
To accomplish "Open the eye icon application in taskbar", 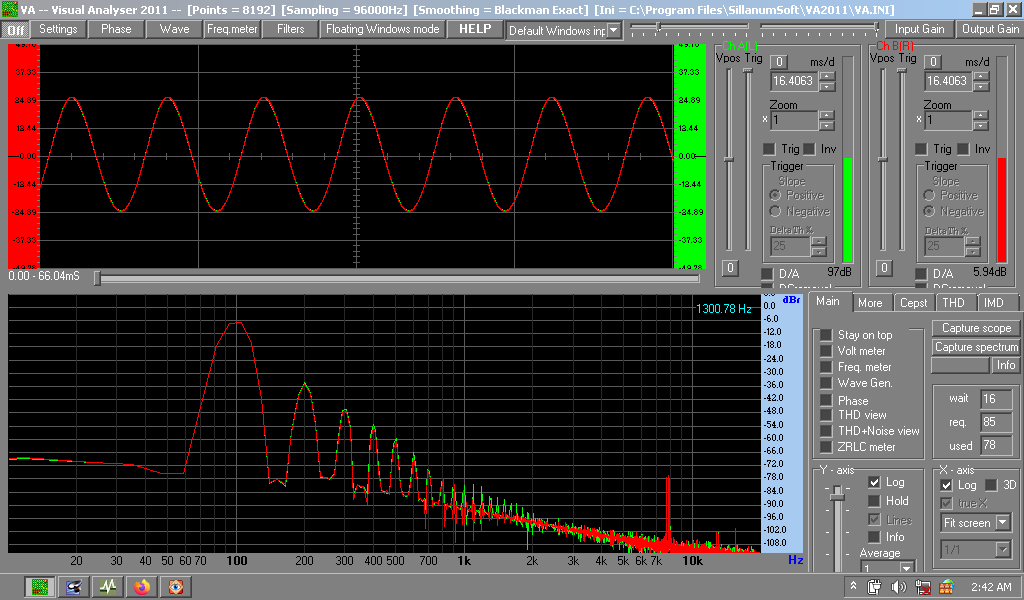I will 176,587.
